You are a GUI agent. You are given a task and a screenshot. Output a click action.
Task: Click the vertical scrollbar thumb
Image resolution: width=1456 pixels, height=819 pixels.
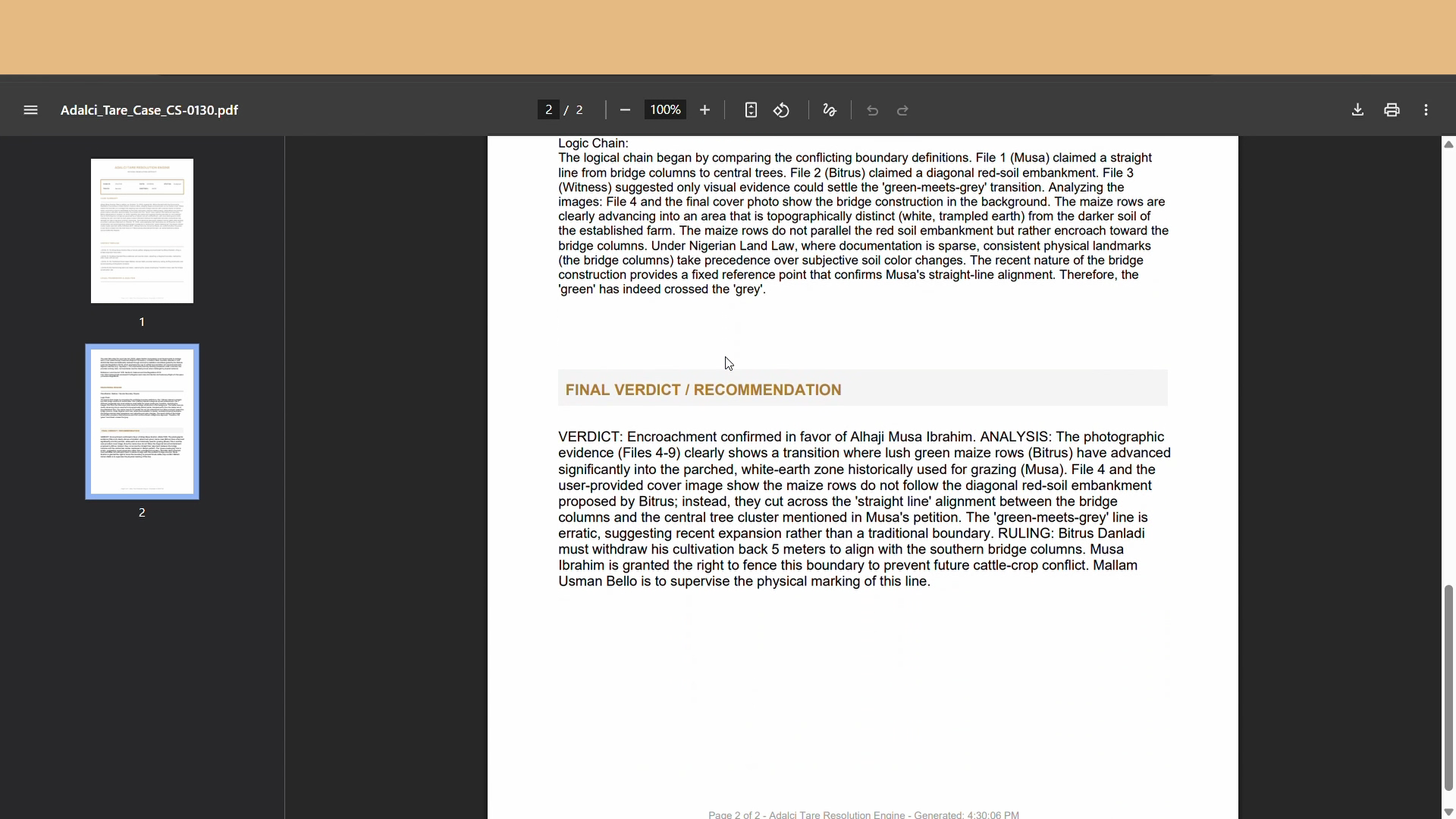click(x=1448, y=686)
